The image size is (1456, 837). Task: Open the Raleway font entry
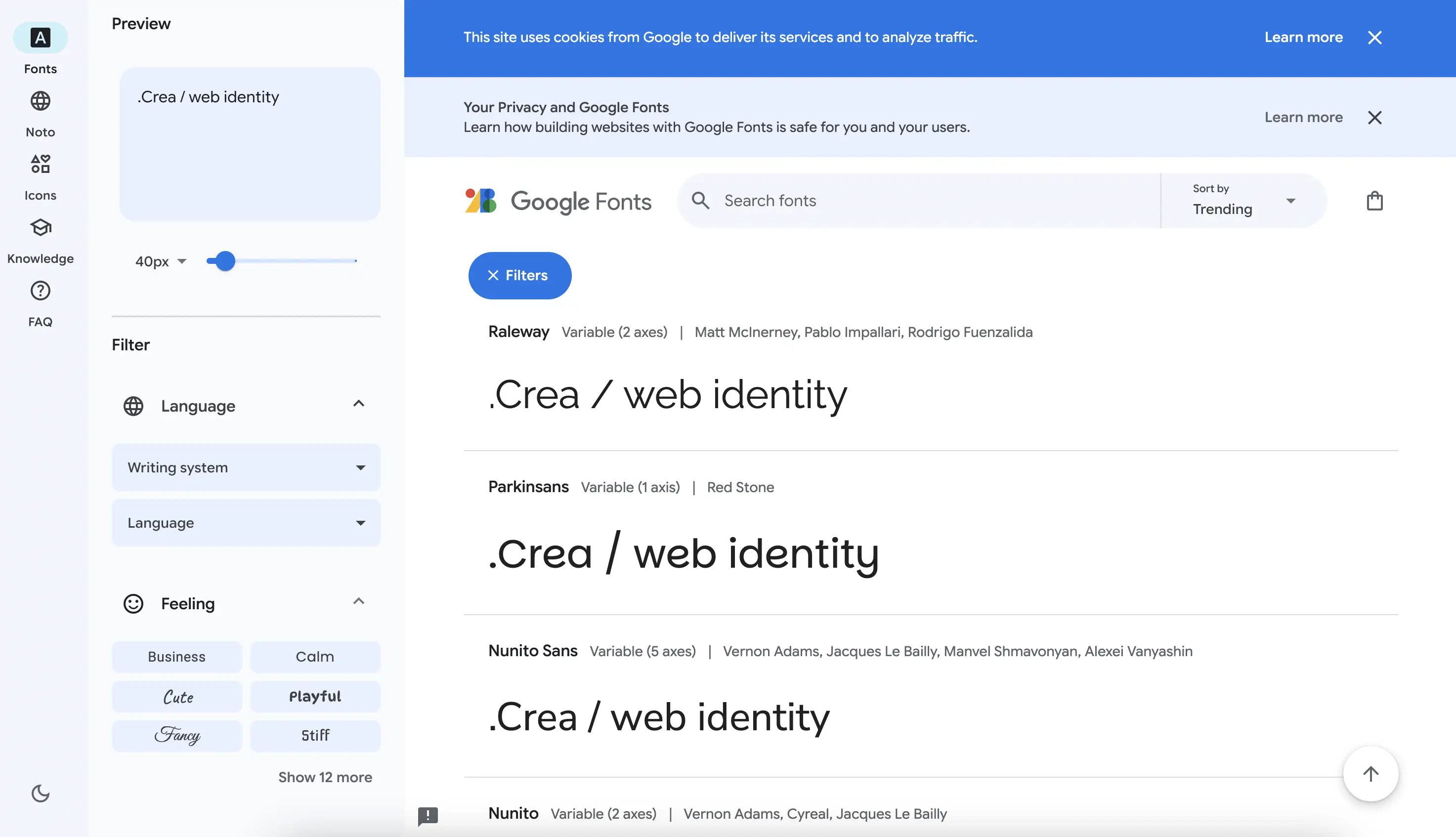point(518,332)
